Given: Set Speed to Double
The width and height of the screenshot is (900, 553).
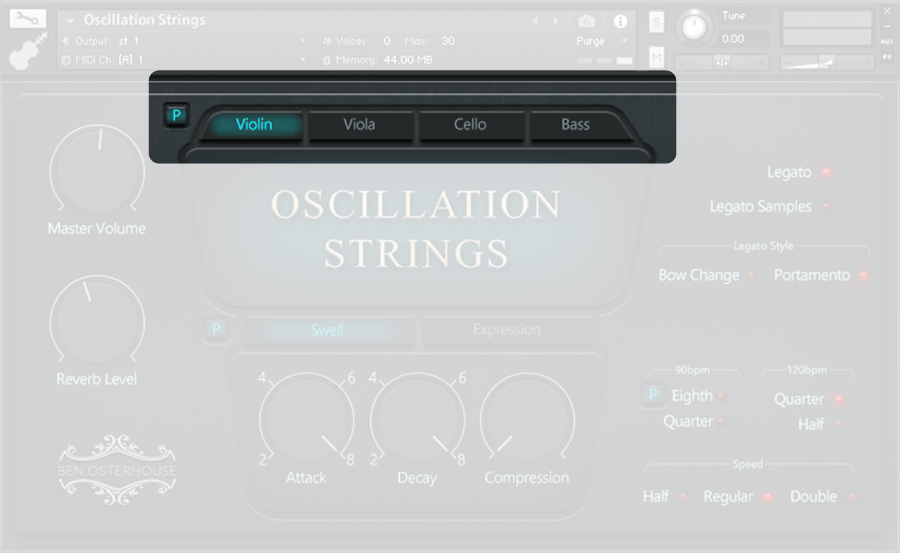Looking at the screenshot, I should [x=852, y=497].
